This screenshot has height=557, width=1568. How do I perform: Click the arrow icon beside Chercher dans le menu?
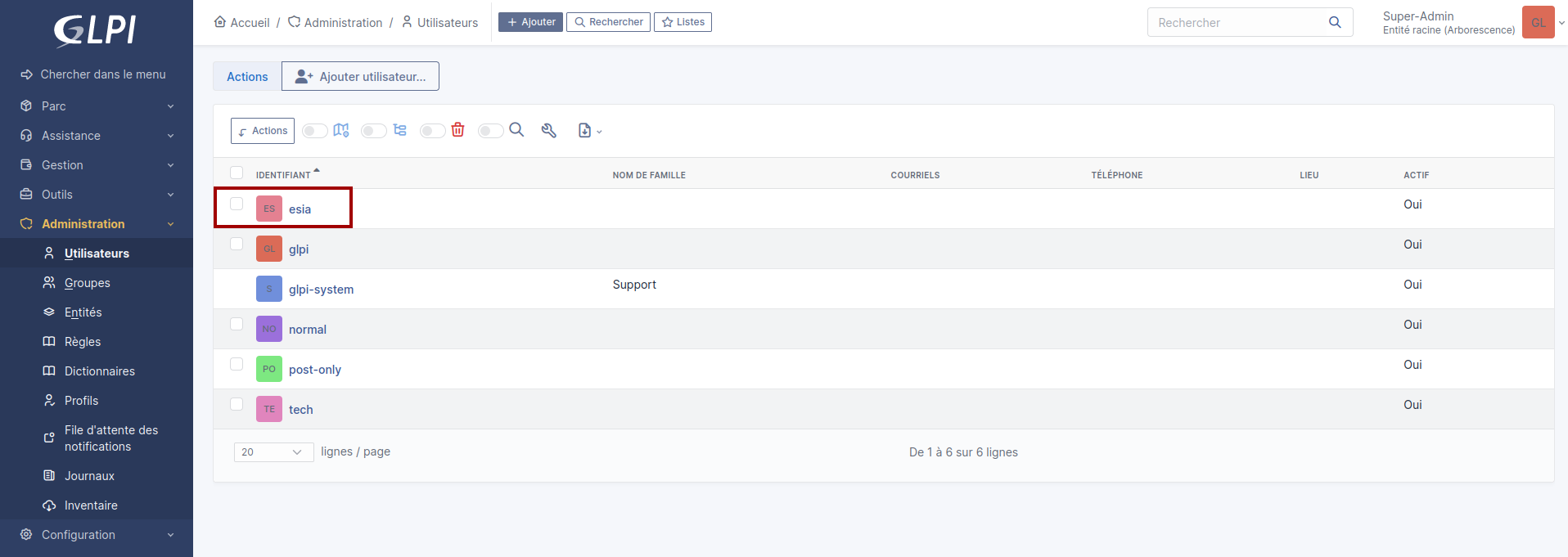click(27, 74)
